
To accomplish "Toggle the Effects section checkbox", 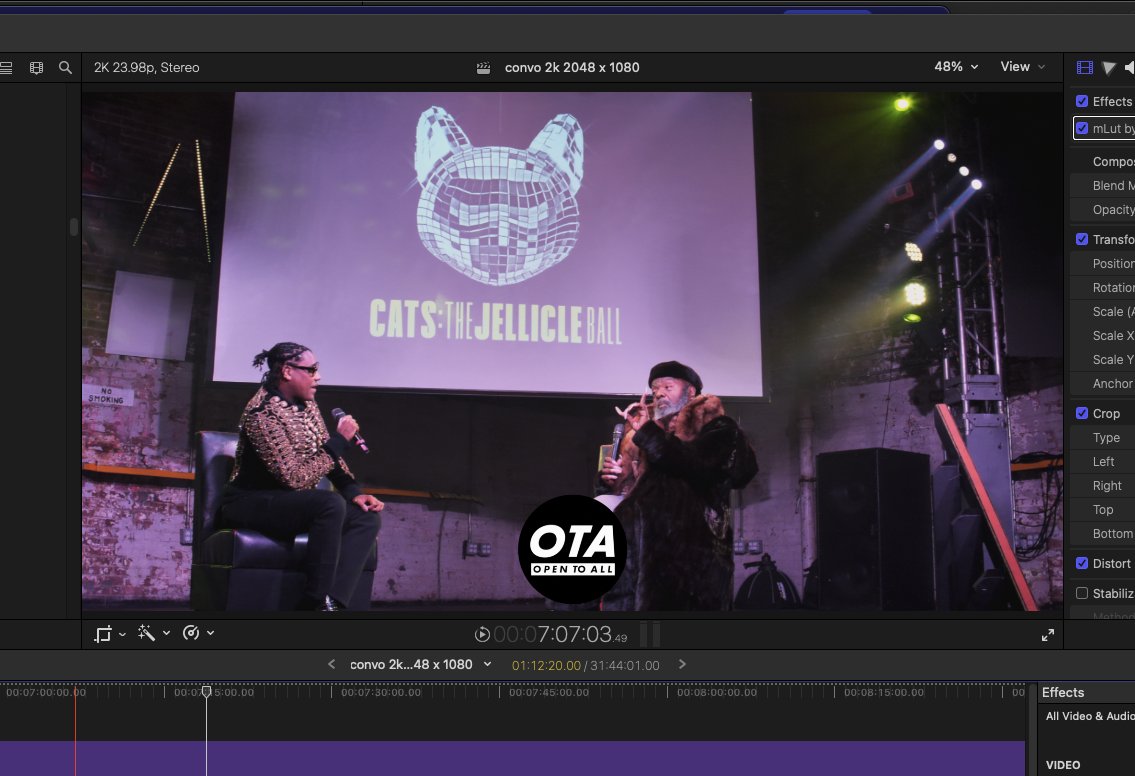I will coord(1082,101).
